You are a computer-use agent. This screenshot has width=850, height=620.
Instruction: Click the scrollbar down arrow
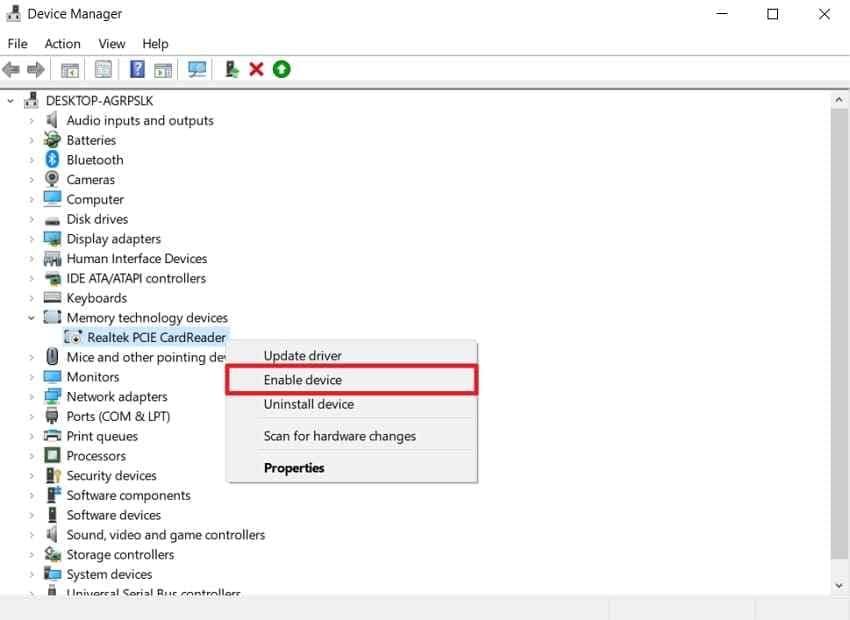click(x=839, y=585)
